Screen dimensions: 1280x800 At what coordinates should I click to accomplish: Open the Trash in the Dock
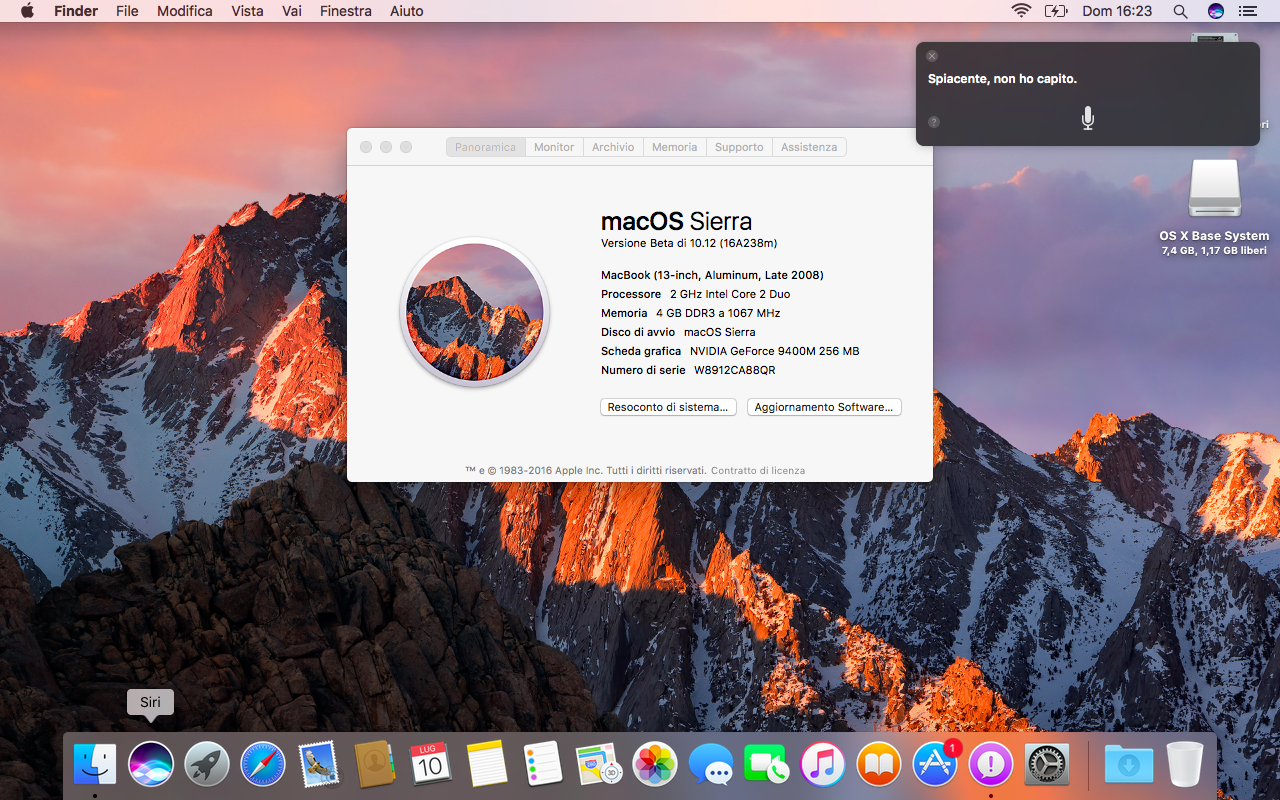click(1185, 765)
